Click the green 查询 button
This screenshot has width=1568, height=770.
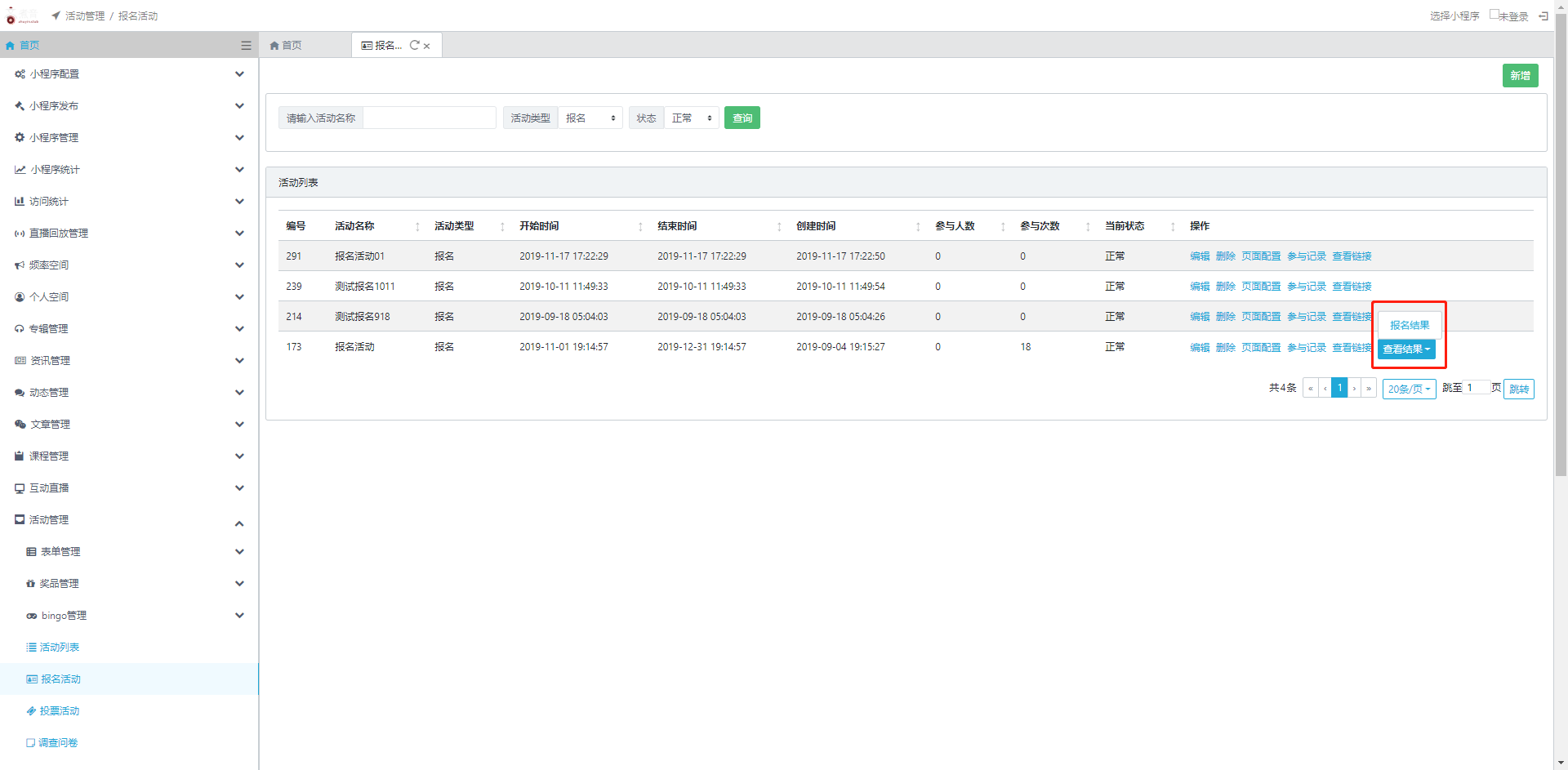[742, 118]
